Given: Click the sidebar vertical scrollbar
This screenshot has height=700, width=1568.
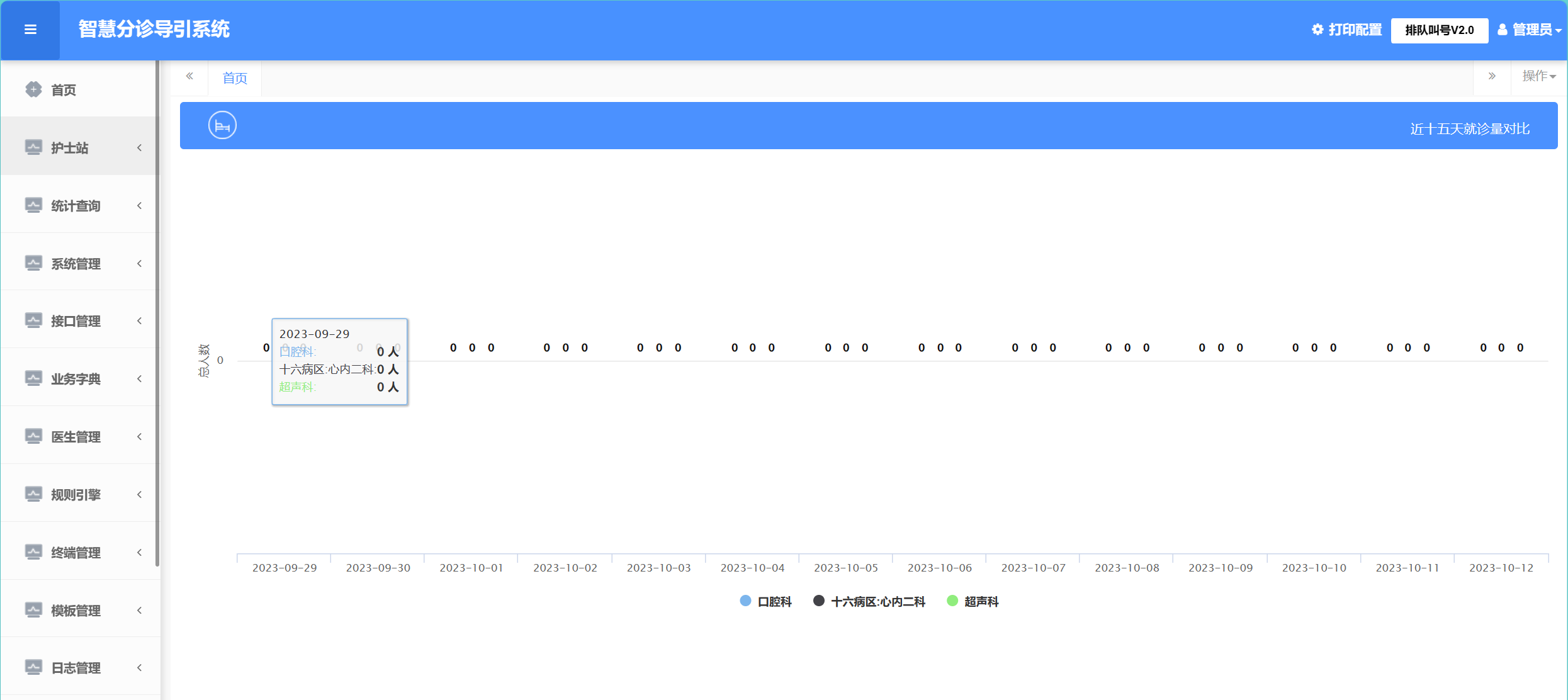Looking at the screenshot, I should click(157, 313).
